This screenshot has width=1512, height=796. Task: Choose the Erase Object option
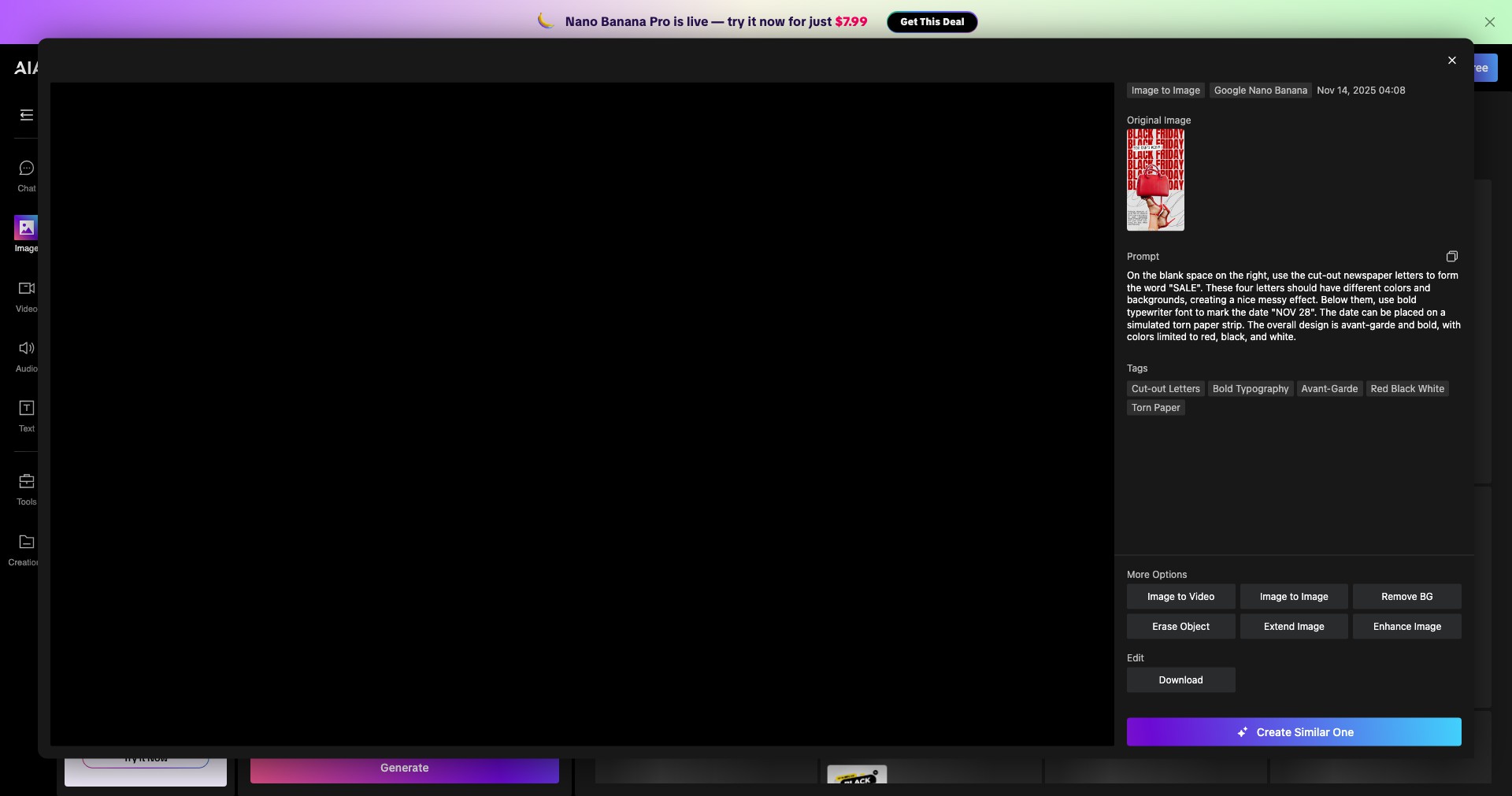tap(1180, 627)
